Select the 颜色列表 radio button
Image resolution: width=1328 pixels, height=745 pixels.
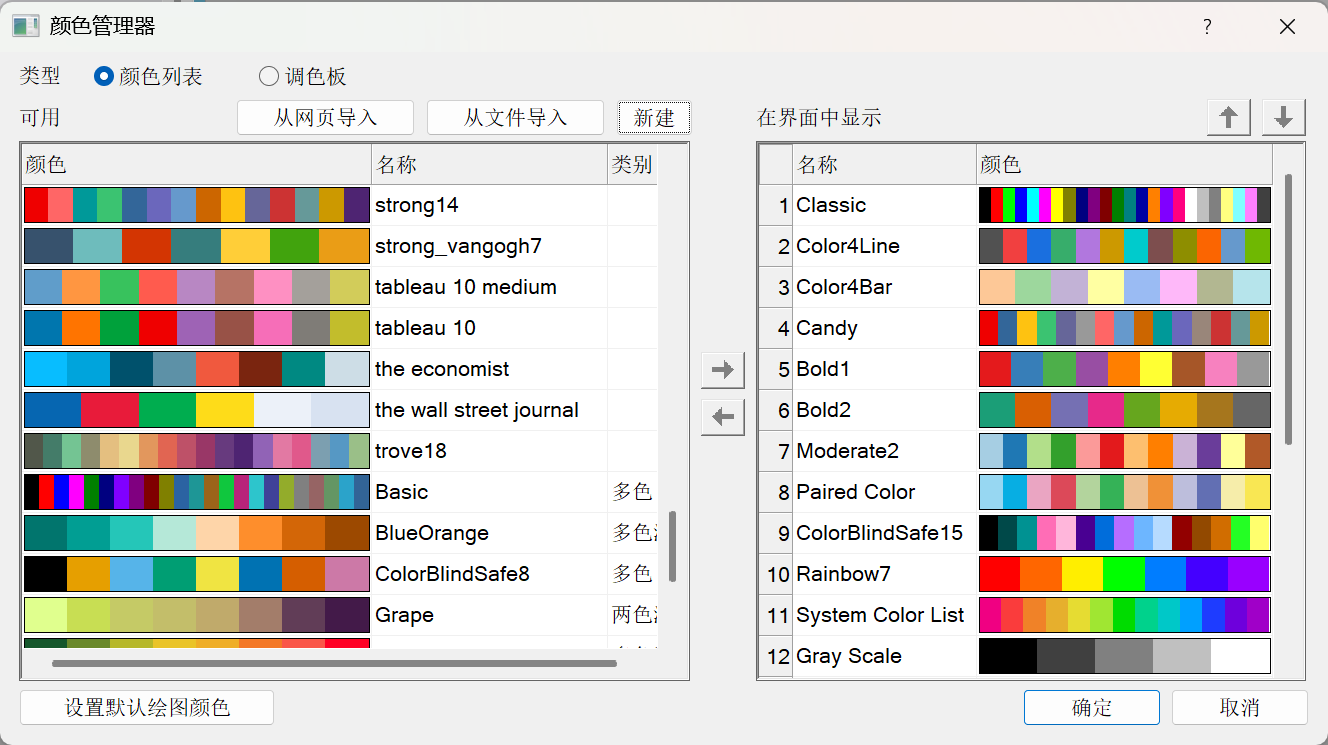pos(104,76)
